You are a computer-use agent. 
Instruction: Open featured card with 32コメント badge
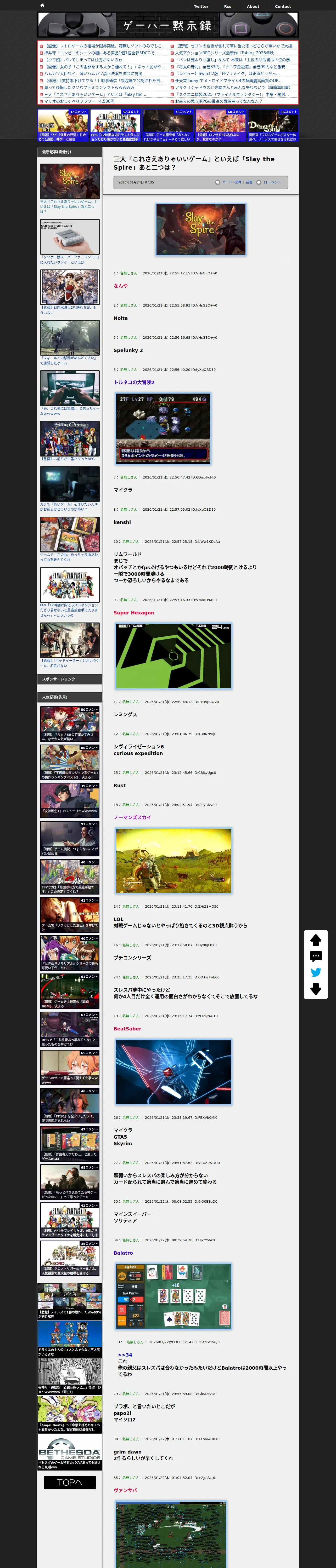coord(63,125)
